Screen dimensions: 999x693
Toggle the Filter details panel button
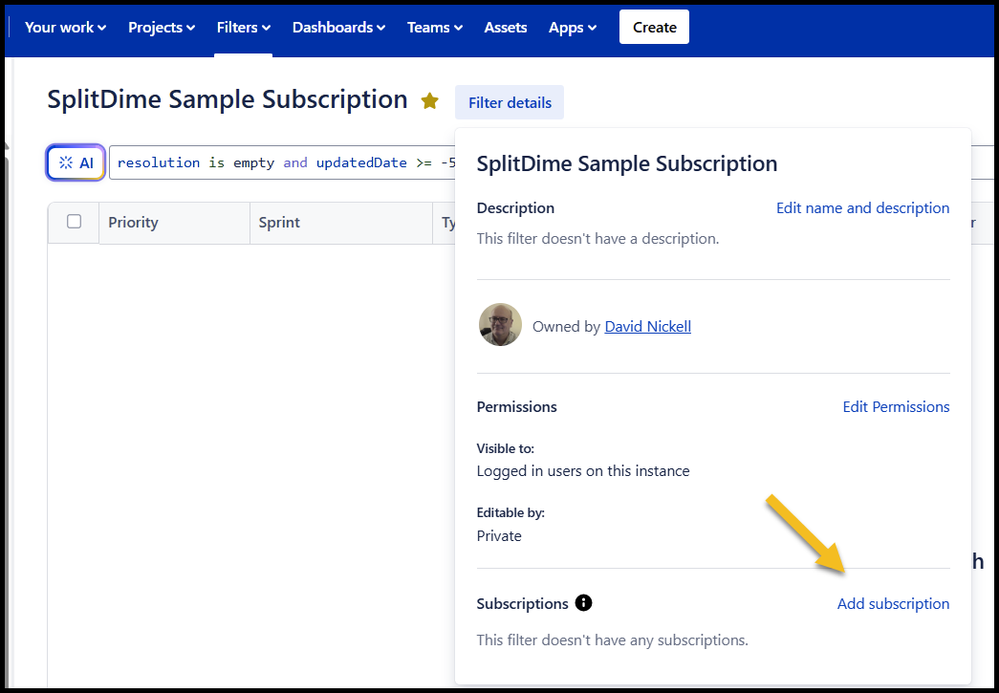509,103
